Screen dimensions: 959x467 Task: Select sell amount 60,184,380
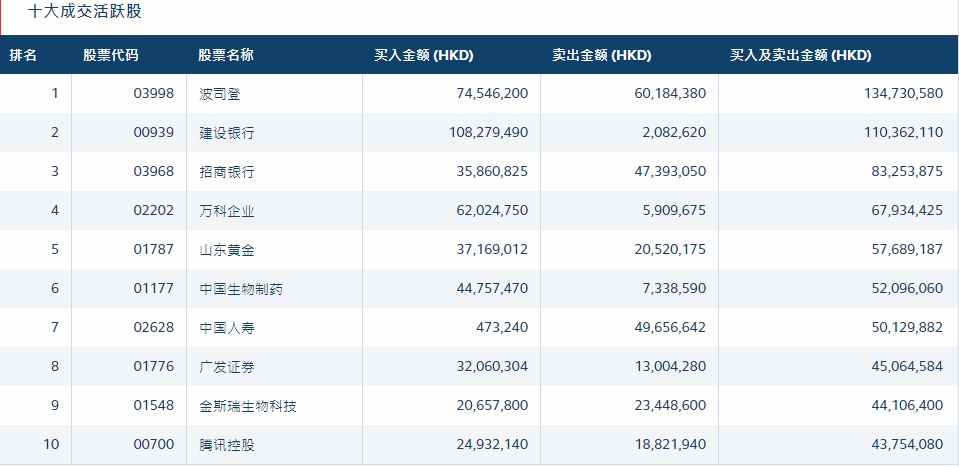(x=670, y=94)
